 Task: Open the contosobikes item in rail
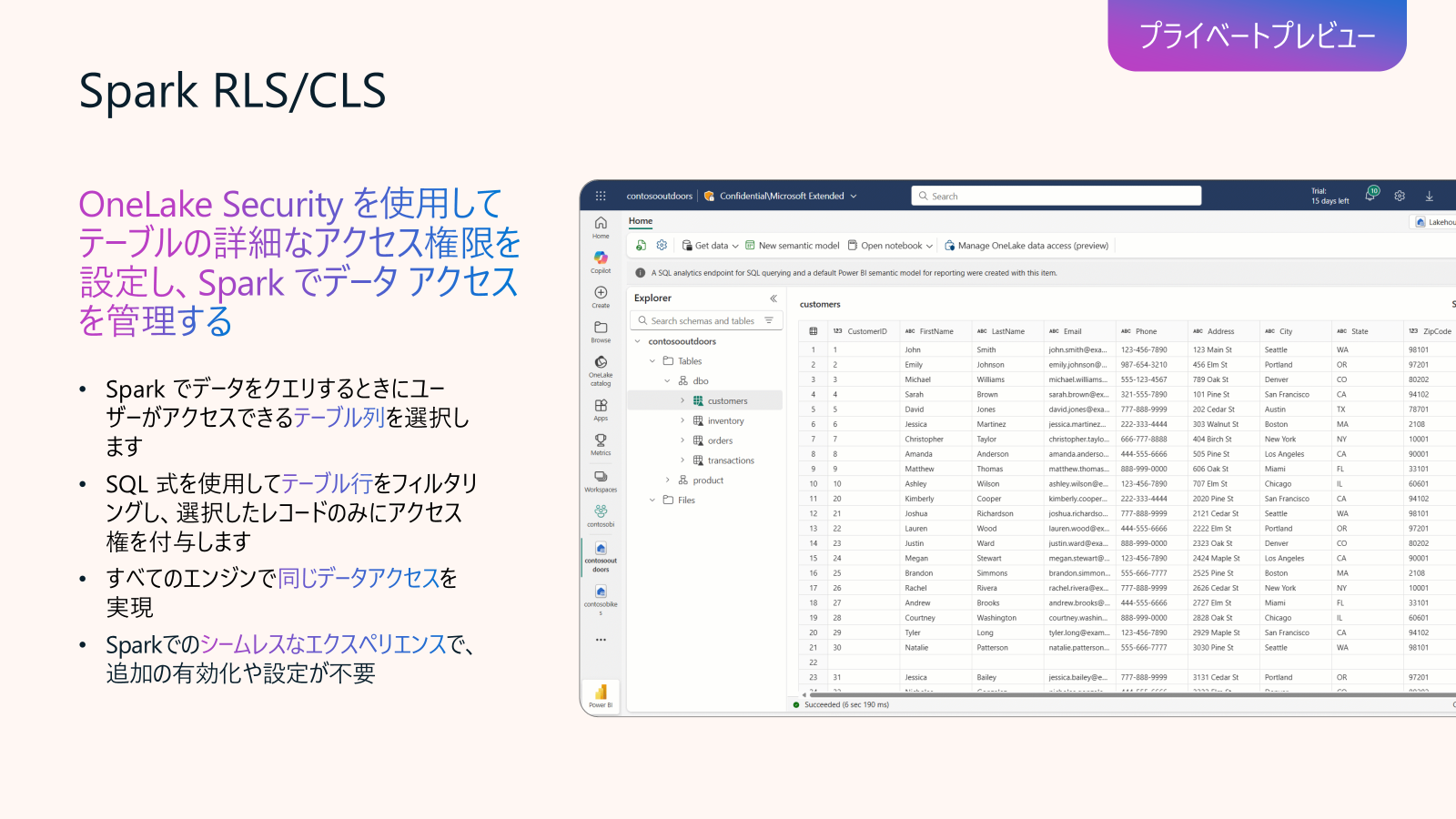point(601,600)
